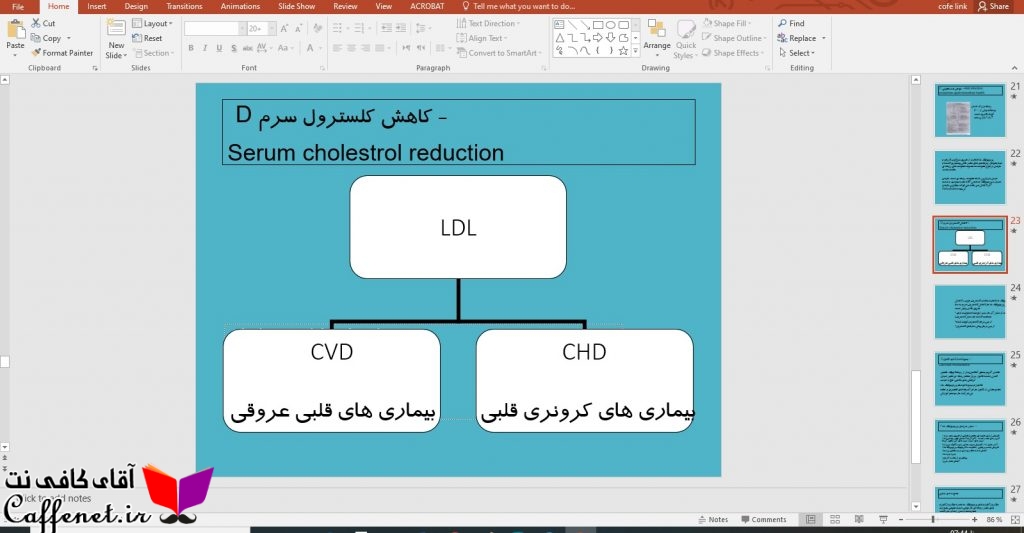Image resolution: width=1024 pixels, height=533 pixels.
Task: Toggle Underline formatting
Action: click(219, 48)
